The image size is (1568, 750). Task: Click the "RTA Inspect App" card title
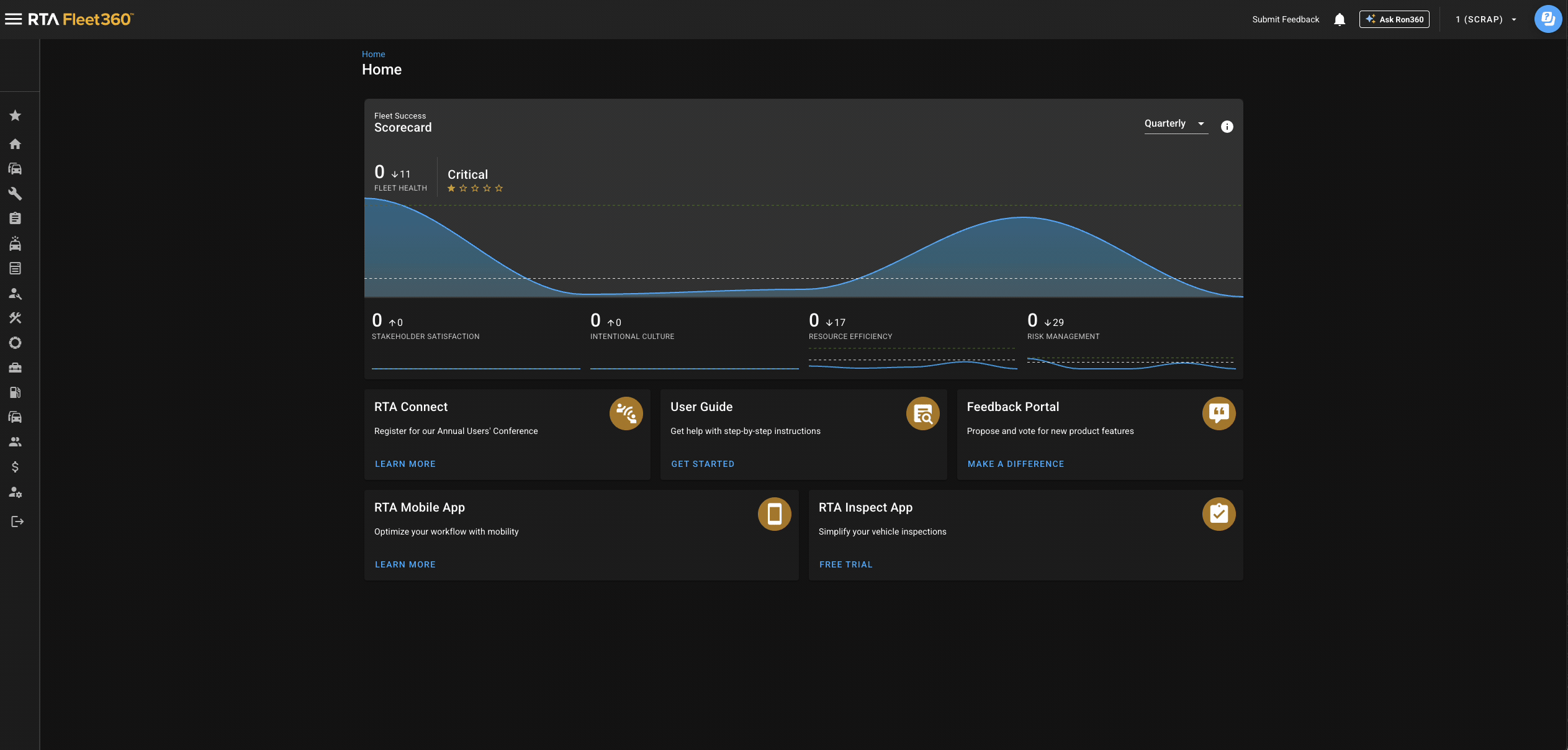865,507
